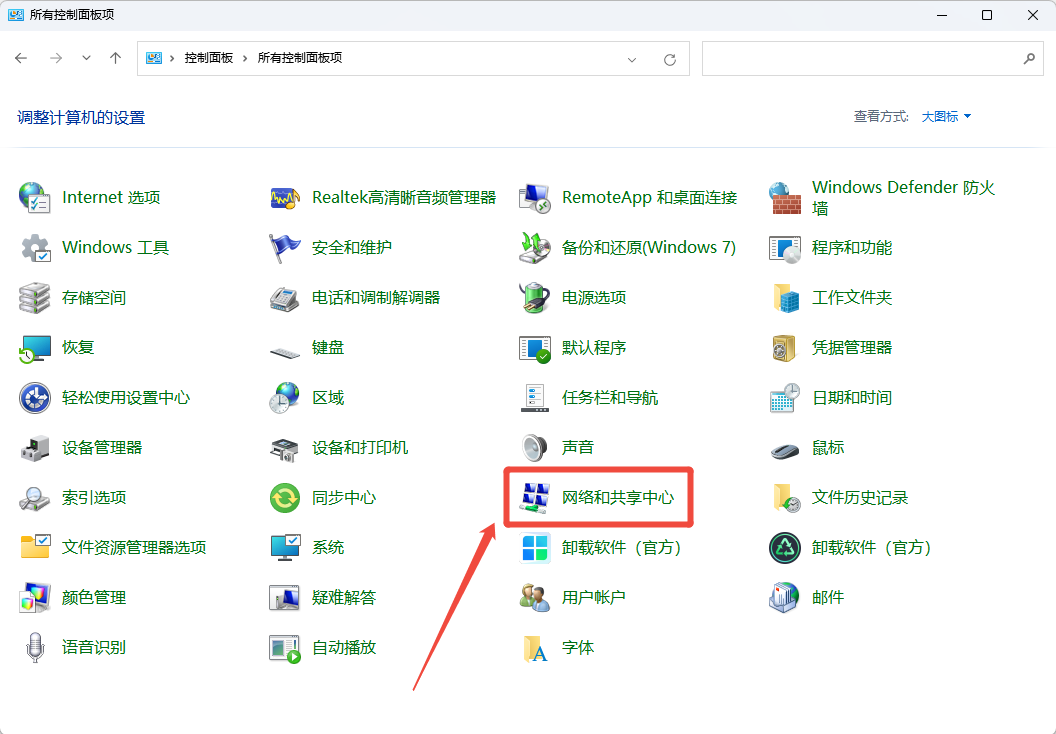Open the 系统 monitor icon
This screenshot has height=734, width=1056.
pyautogui.click(x=284, y=547)
